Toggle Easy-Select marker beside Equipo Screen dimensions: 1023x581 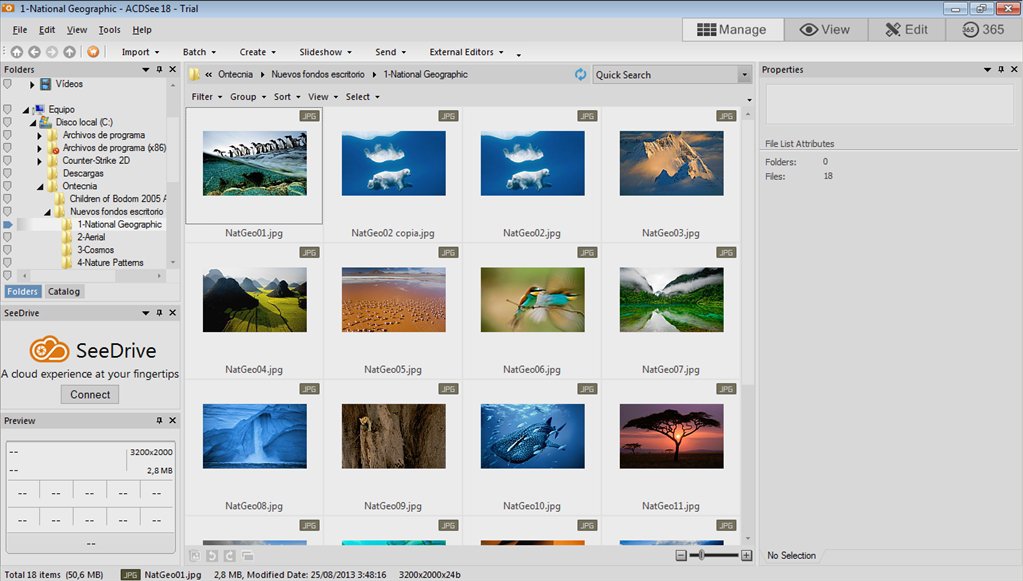(7, 109)
